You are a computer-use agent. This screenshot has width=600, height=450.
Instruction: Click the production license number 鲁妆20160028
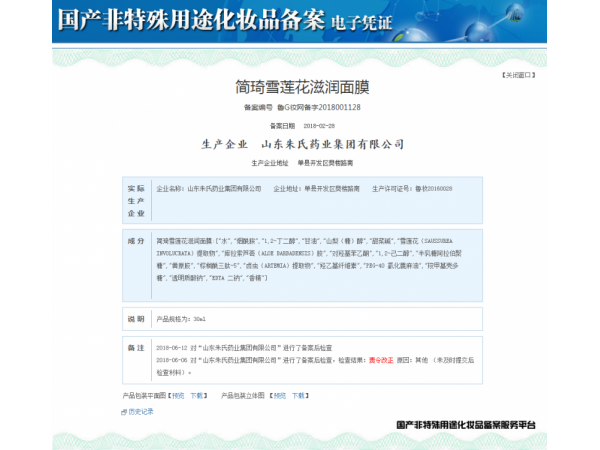(x=434, y=189)
